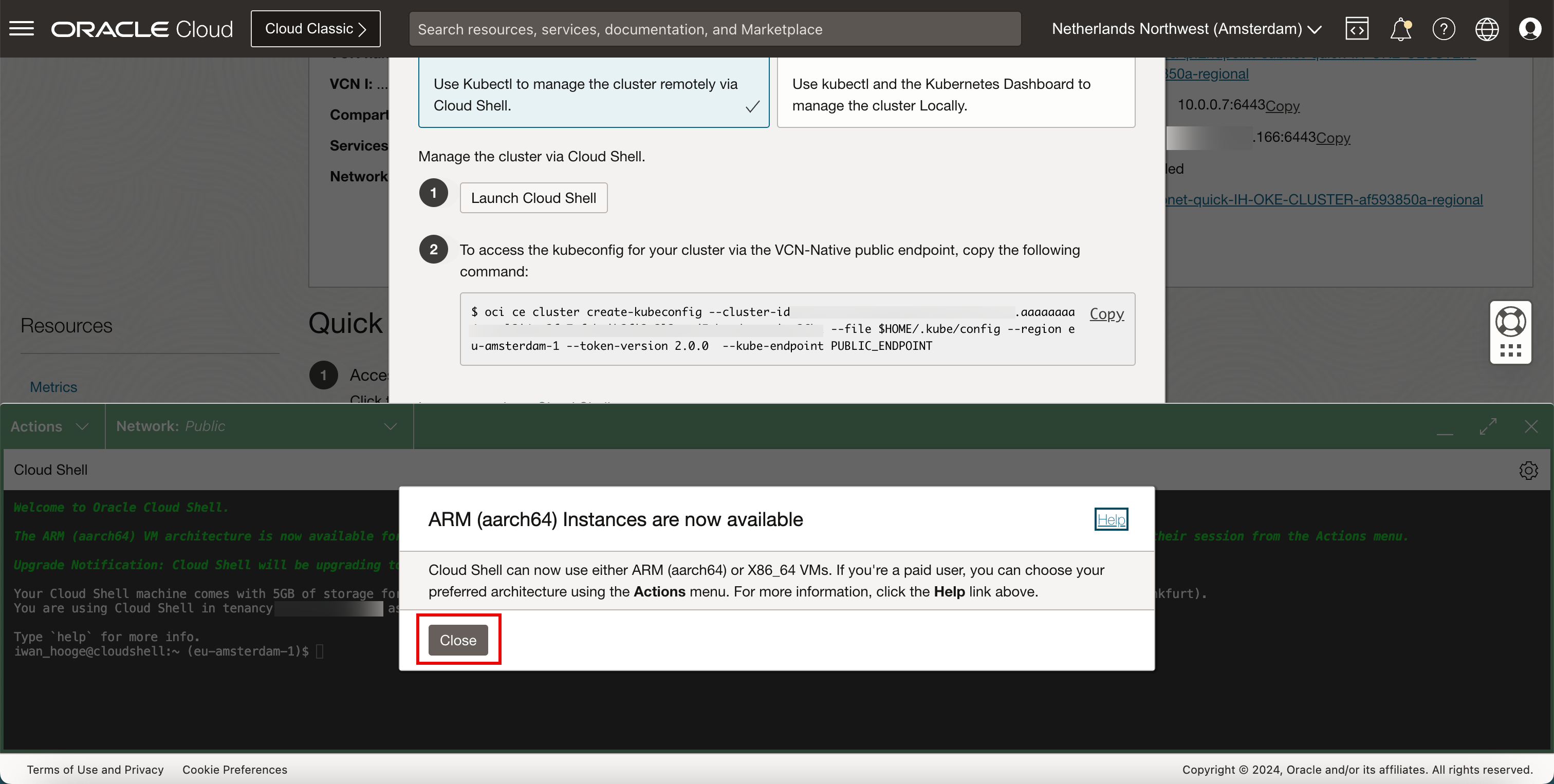
Task: Open the OKE-CLUSTER regional subnet link
Action: click(x=1324, y=200)
